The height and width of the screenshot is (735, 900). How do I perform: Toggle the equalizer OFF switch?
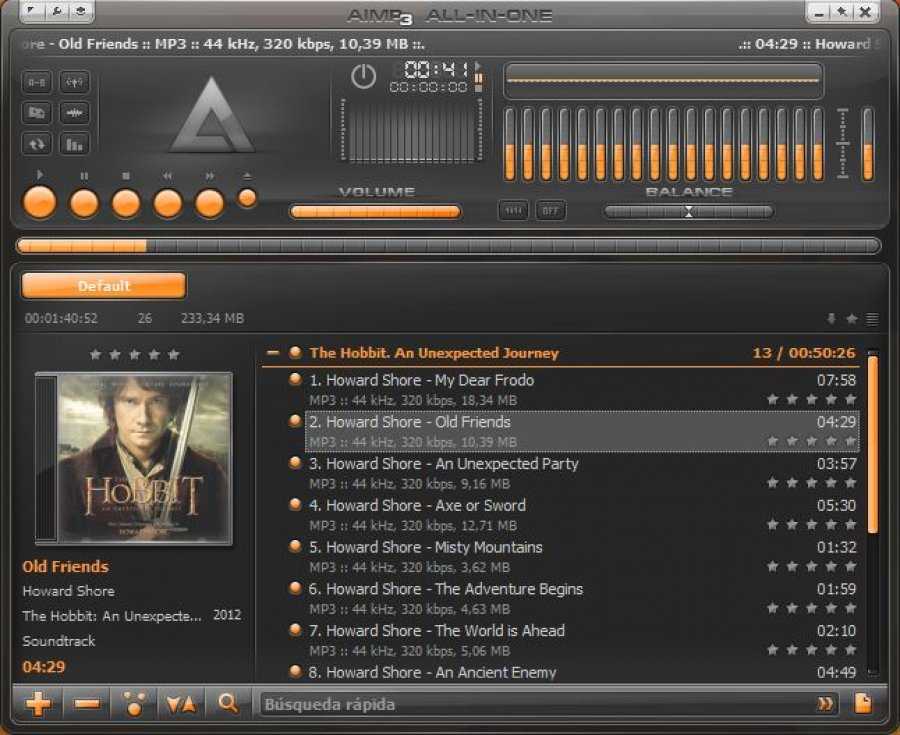(x=550, y=211)
